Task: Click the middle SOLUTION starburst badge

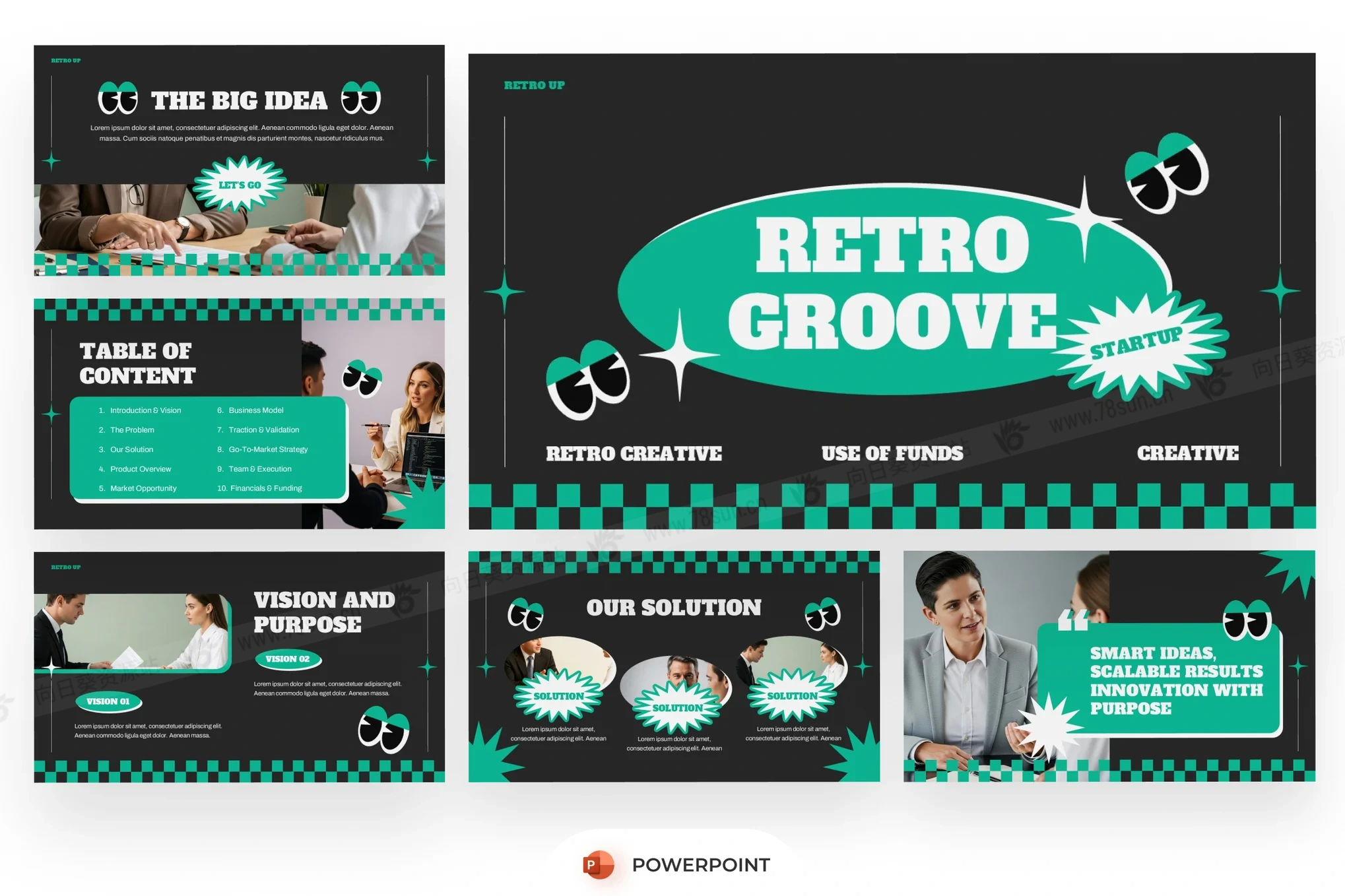Action: click(677, 708)
